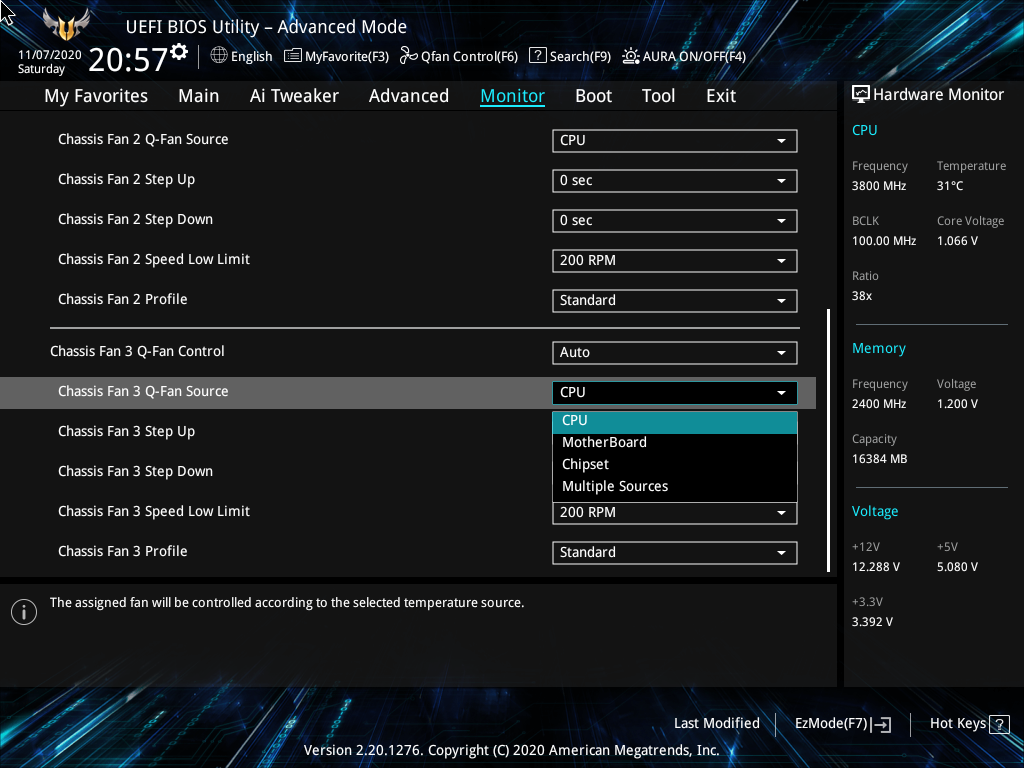The image size is (1024, 768).
Task: Select Chassis Fan 3 Q-Fan Control label
Action: [x=137, y=351]
